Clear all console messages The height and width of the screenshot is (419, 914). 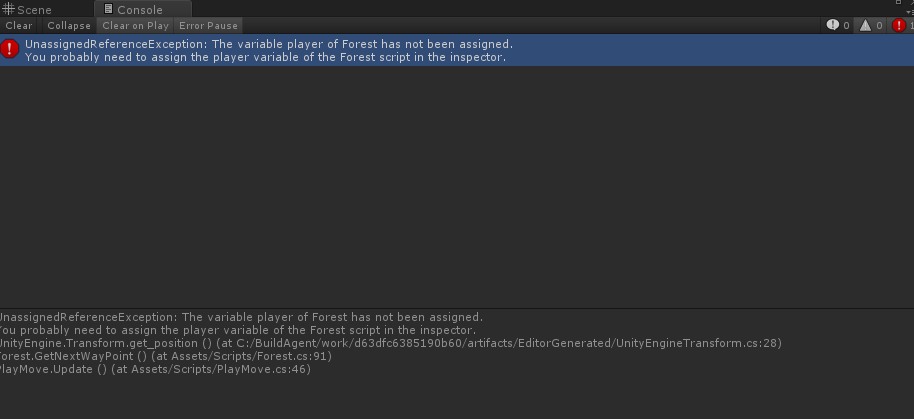(x=19, y=26)
